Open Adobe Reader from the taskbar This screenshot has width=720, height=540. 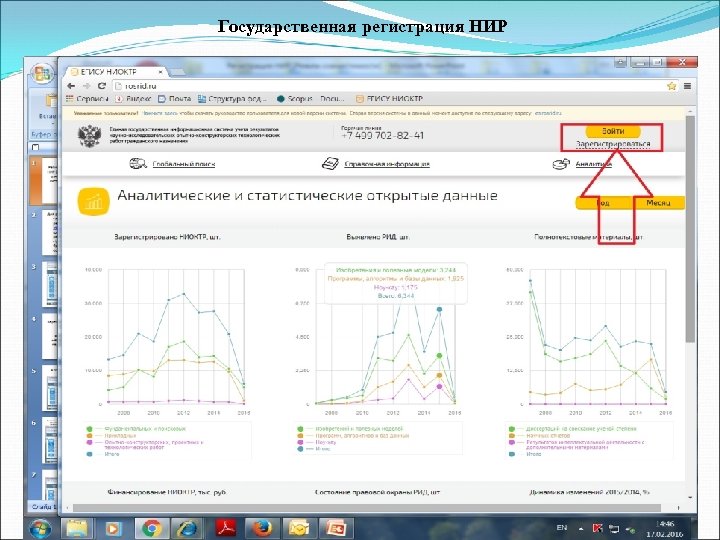225,529
